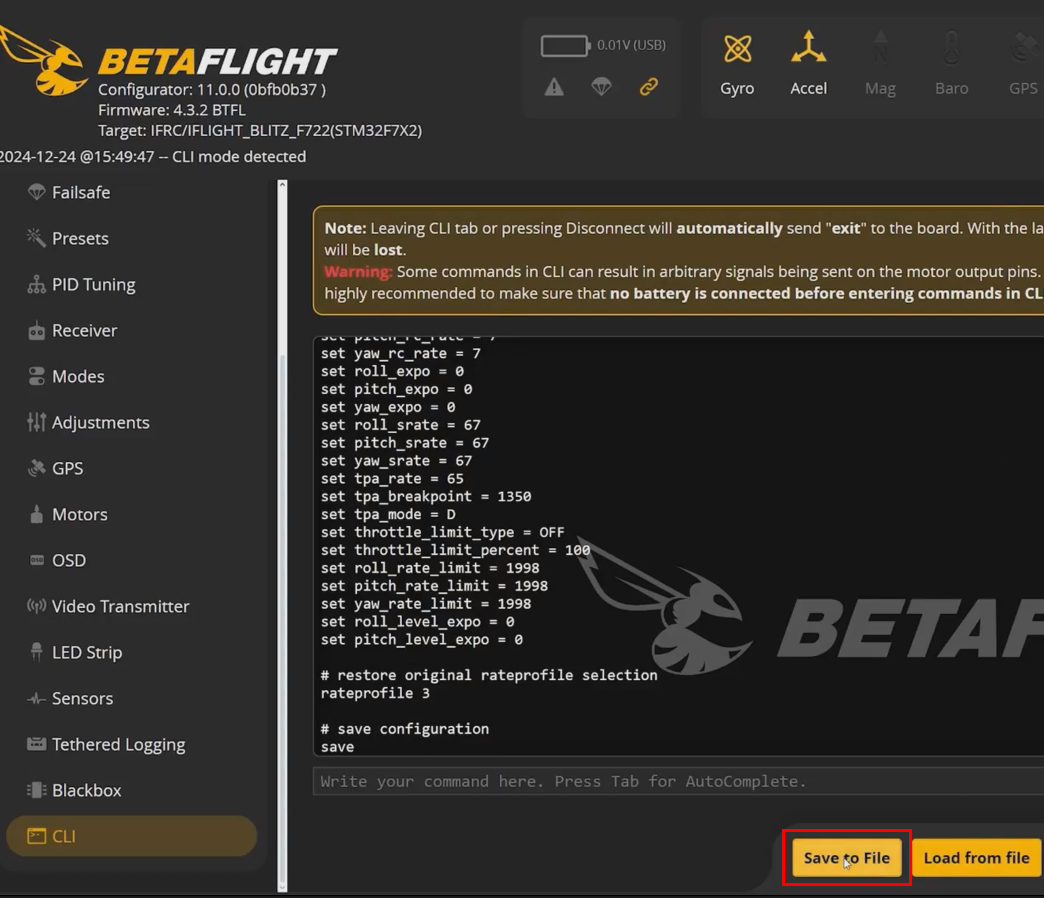Image resolution: width=1044 pixels, height=898 pixels.
Task: Switch to the Receiver tab
Action: point(84,330)
